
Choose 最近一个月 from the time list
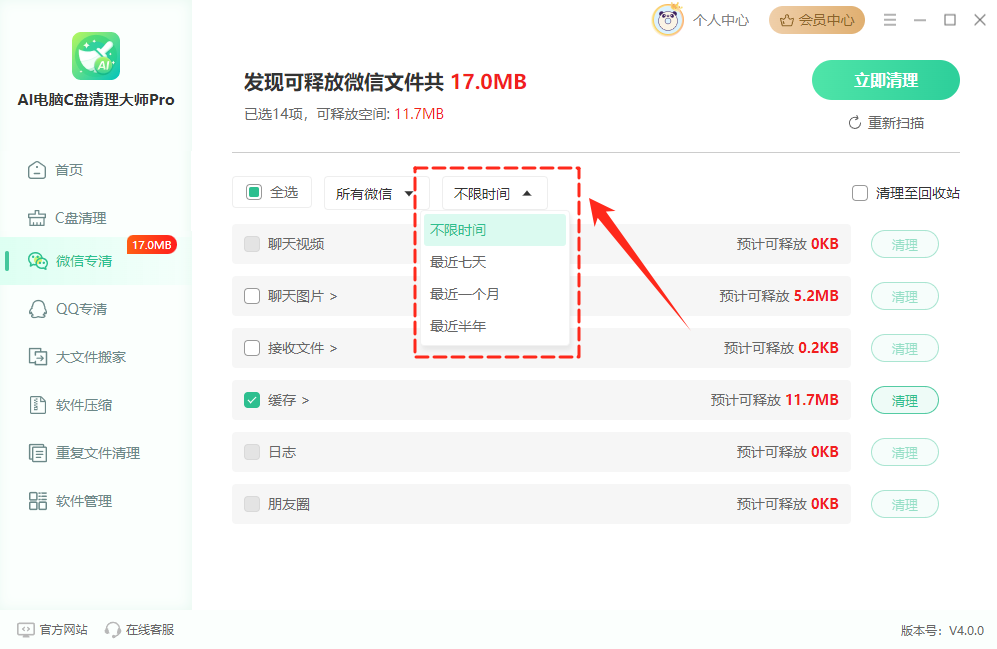point(495,294)
